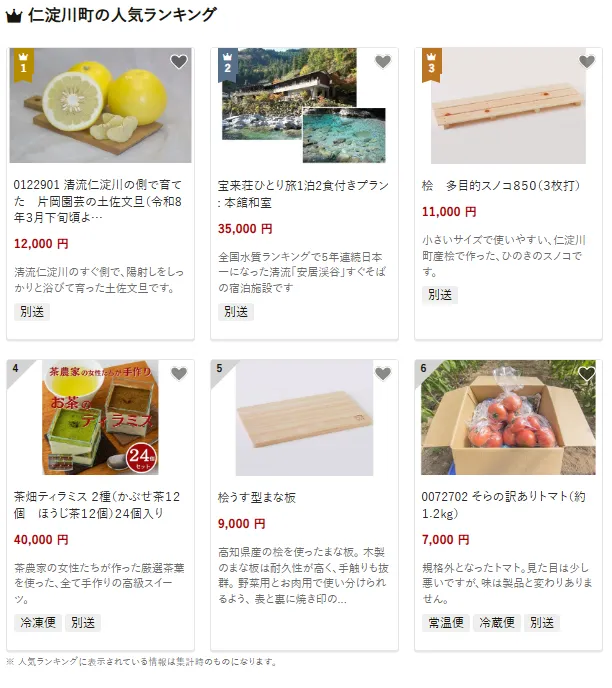612x688 pixels.
Task: Click 冷凍便 tag on tiramisu card
Action: (38, 623)
